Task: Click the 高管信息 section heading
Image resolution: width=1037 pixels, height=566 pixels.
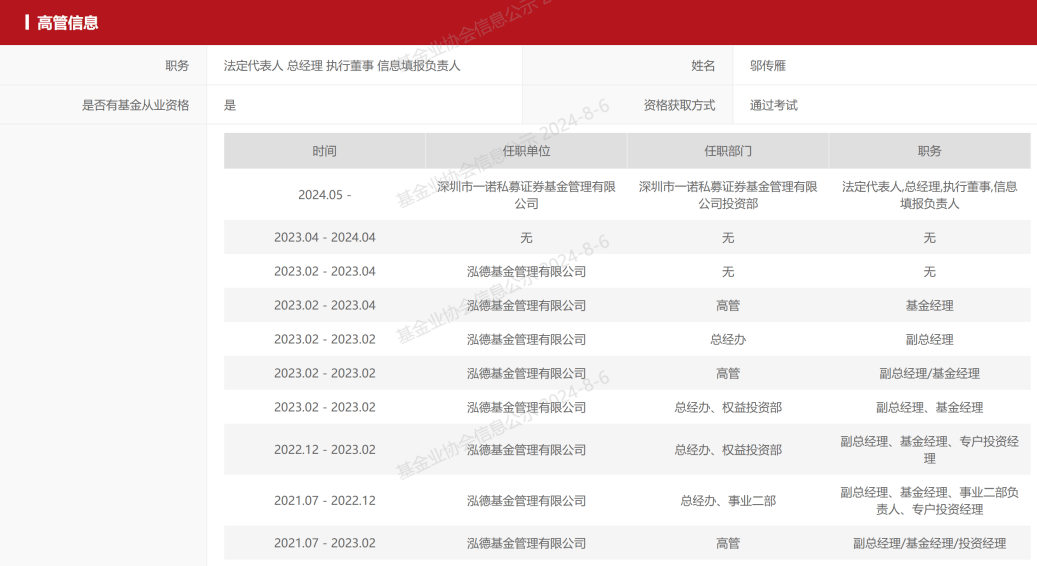Action: coord(67,23)
